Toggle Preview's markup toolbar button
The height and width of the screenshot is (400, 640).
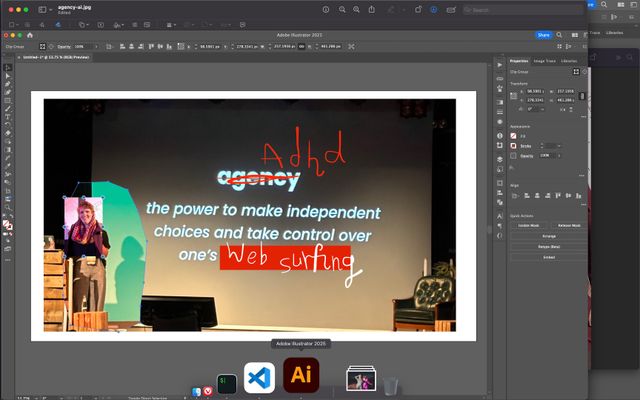point(434,9)
